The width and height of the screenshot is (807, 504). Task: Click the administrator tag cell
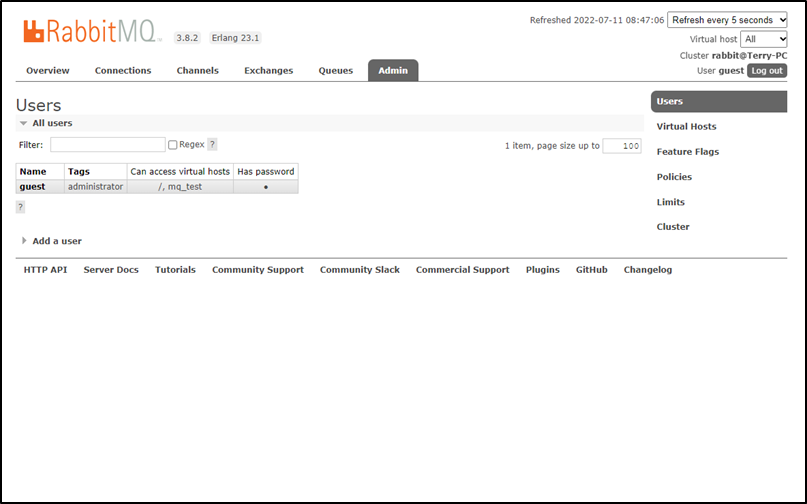pos(96,187)
